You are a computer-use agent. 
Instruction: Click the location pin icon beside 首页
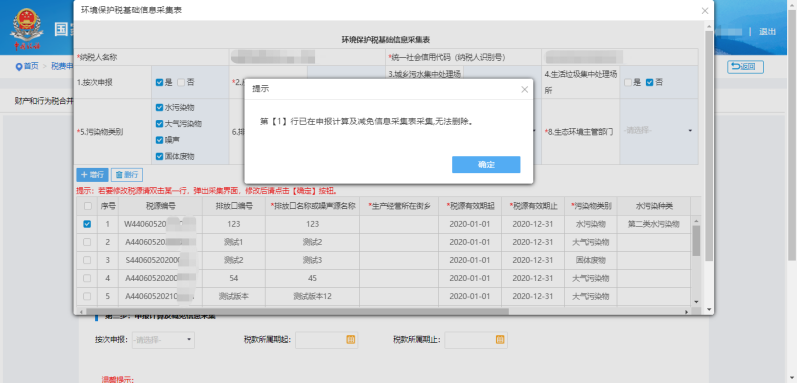point(19,67)
